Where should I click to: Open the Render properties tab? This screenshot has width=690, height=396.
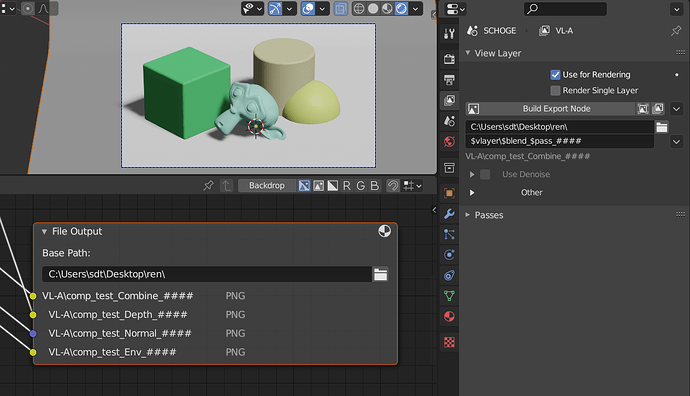tap(449, 59)
